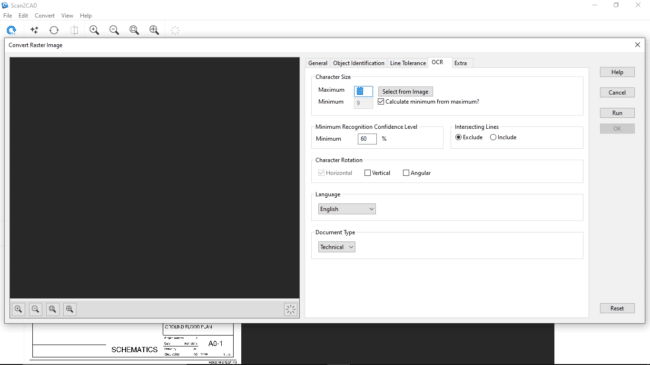Viewport: 650px width, 365px height.
Task: Click main toolbar zoom in magnifier
Action: (x=94, y=30)
